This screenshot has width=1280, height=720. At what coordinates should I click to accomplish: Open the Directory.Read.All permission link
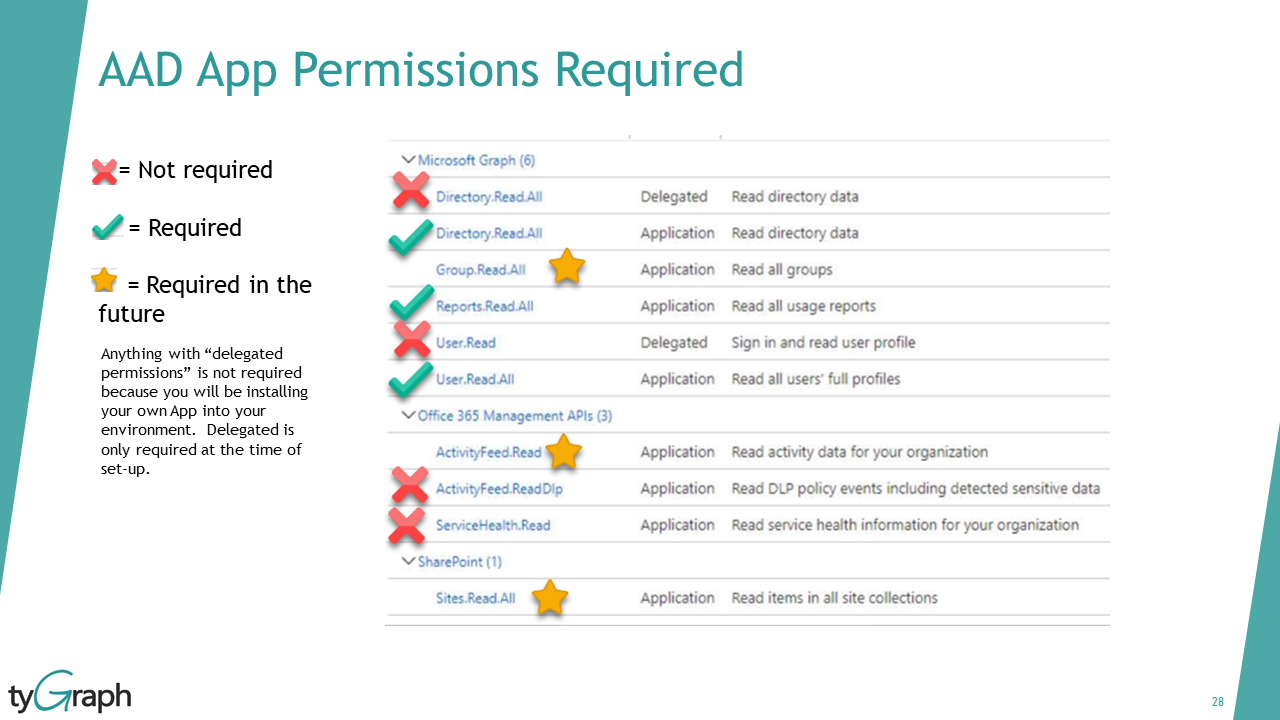(x=489, y=197)
